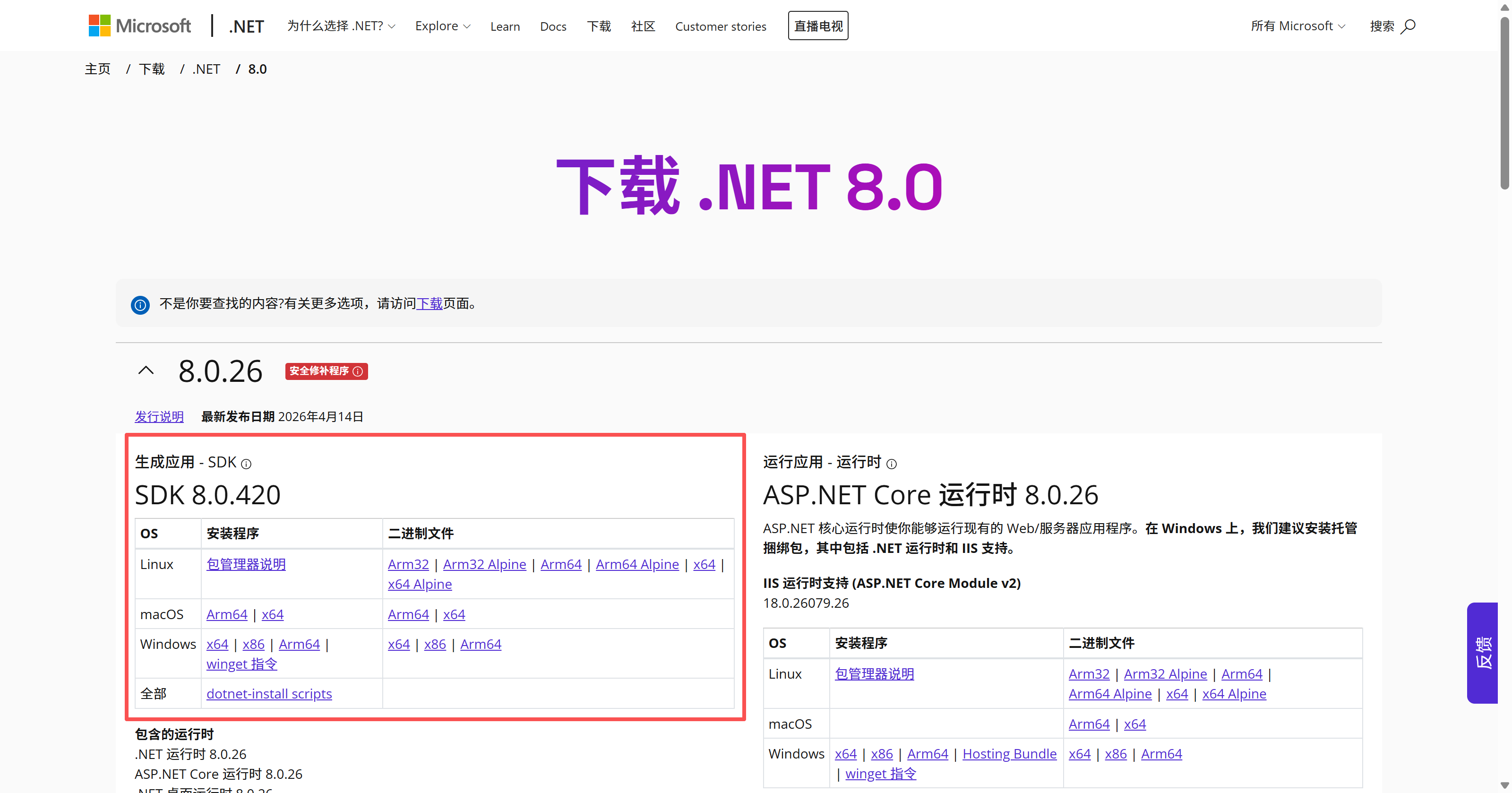Download SDK Linux Arm32 Alpine binary

tap(484, 564)
